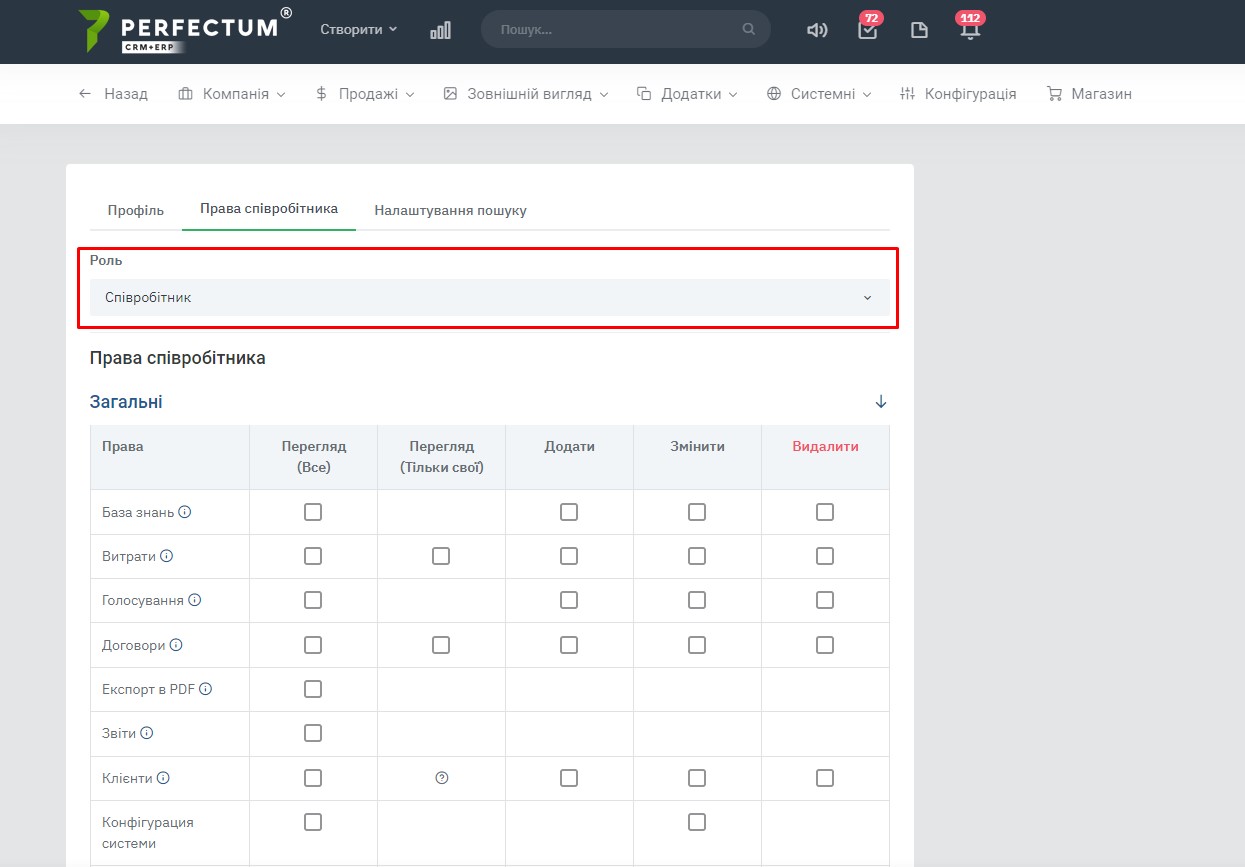This screenshot has width=1245, height=867.
Task: Click the info icon next to Експорт в PDF
Action: coord(206,689)
